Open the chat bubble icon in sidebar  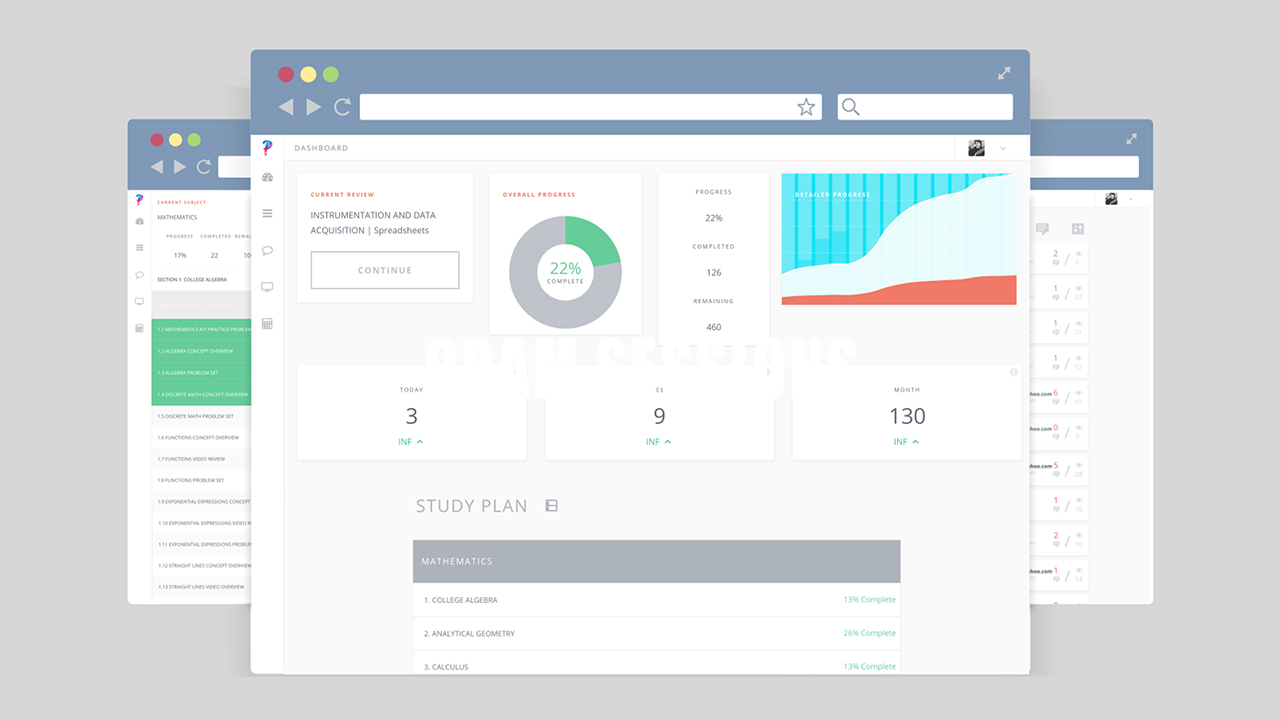tap(267, 251)
